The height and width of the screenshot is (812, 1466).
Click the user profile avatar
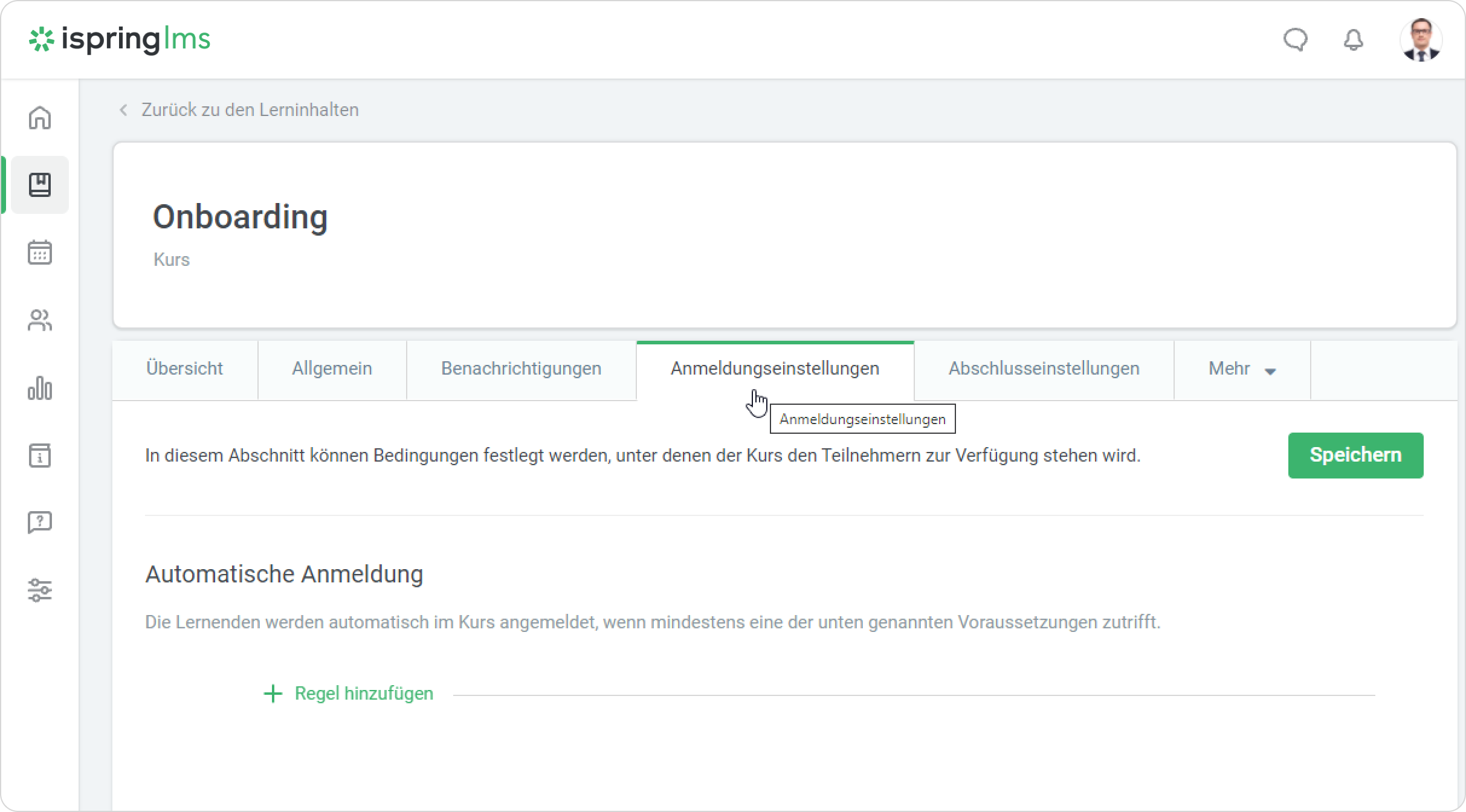(1421, 40)
